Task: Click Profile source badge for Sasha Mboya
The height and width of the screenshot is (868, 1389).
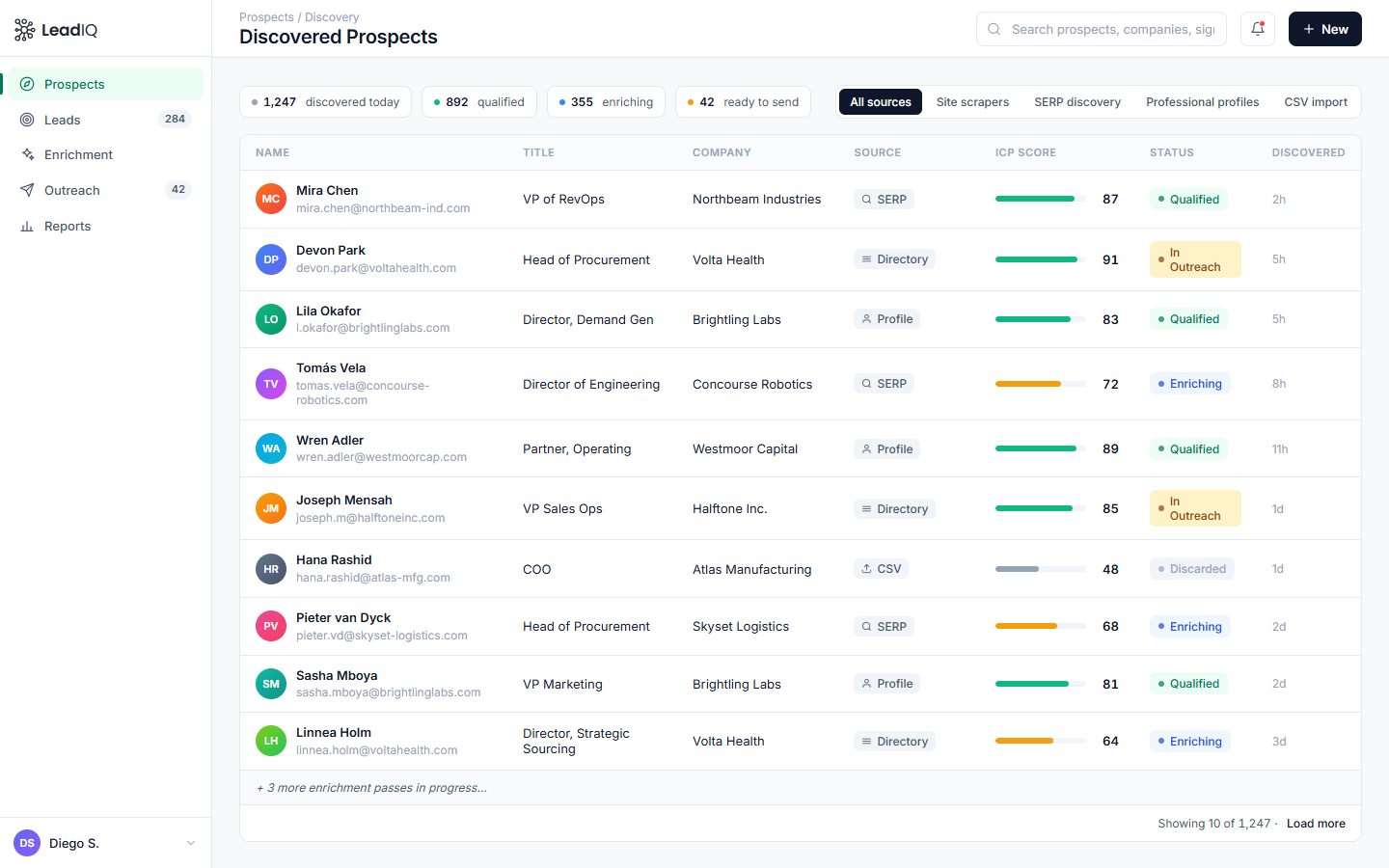Action: click(886, 684)
